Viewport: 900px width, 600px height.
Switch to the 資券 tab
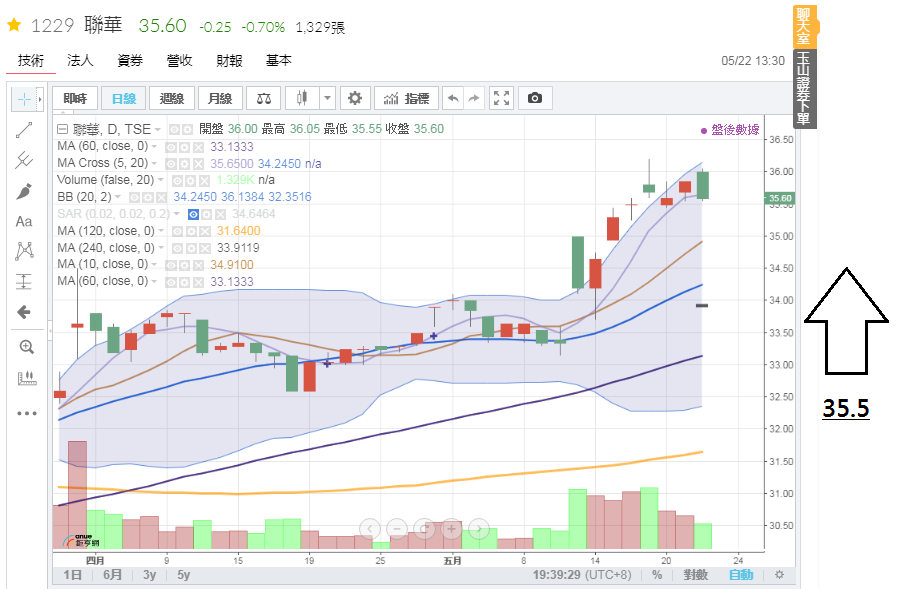pyautogui.click(x=130, y=60)
